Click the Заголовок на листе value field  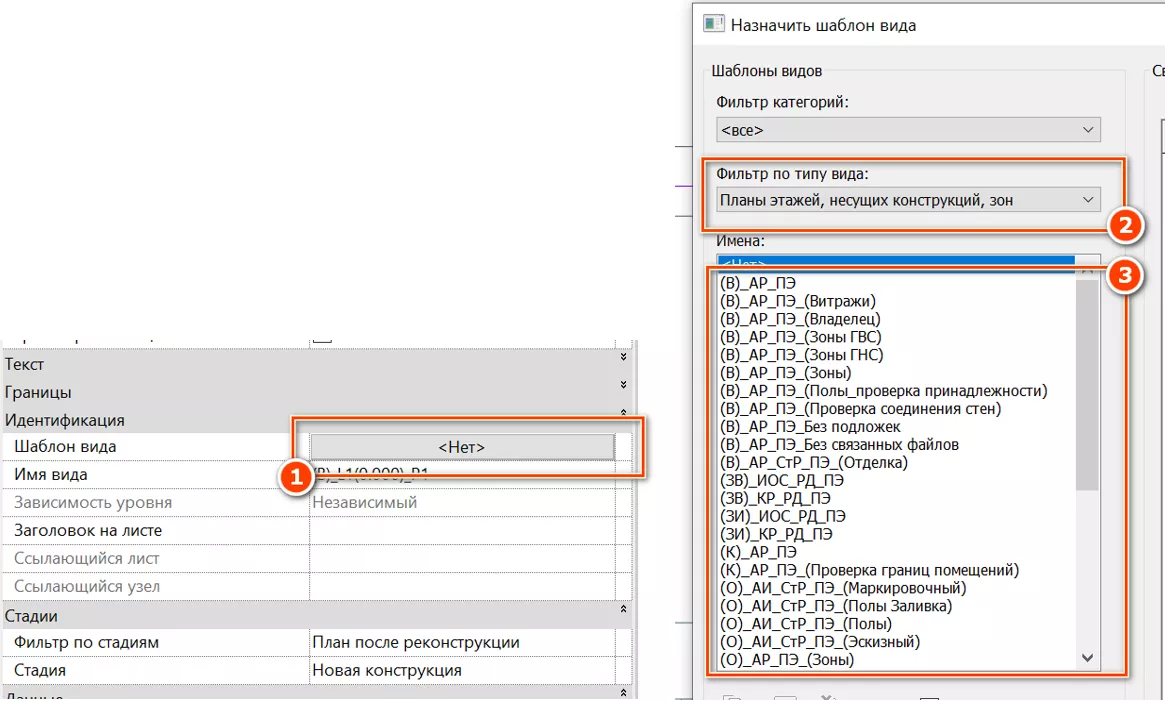[462, 531]
